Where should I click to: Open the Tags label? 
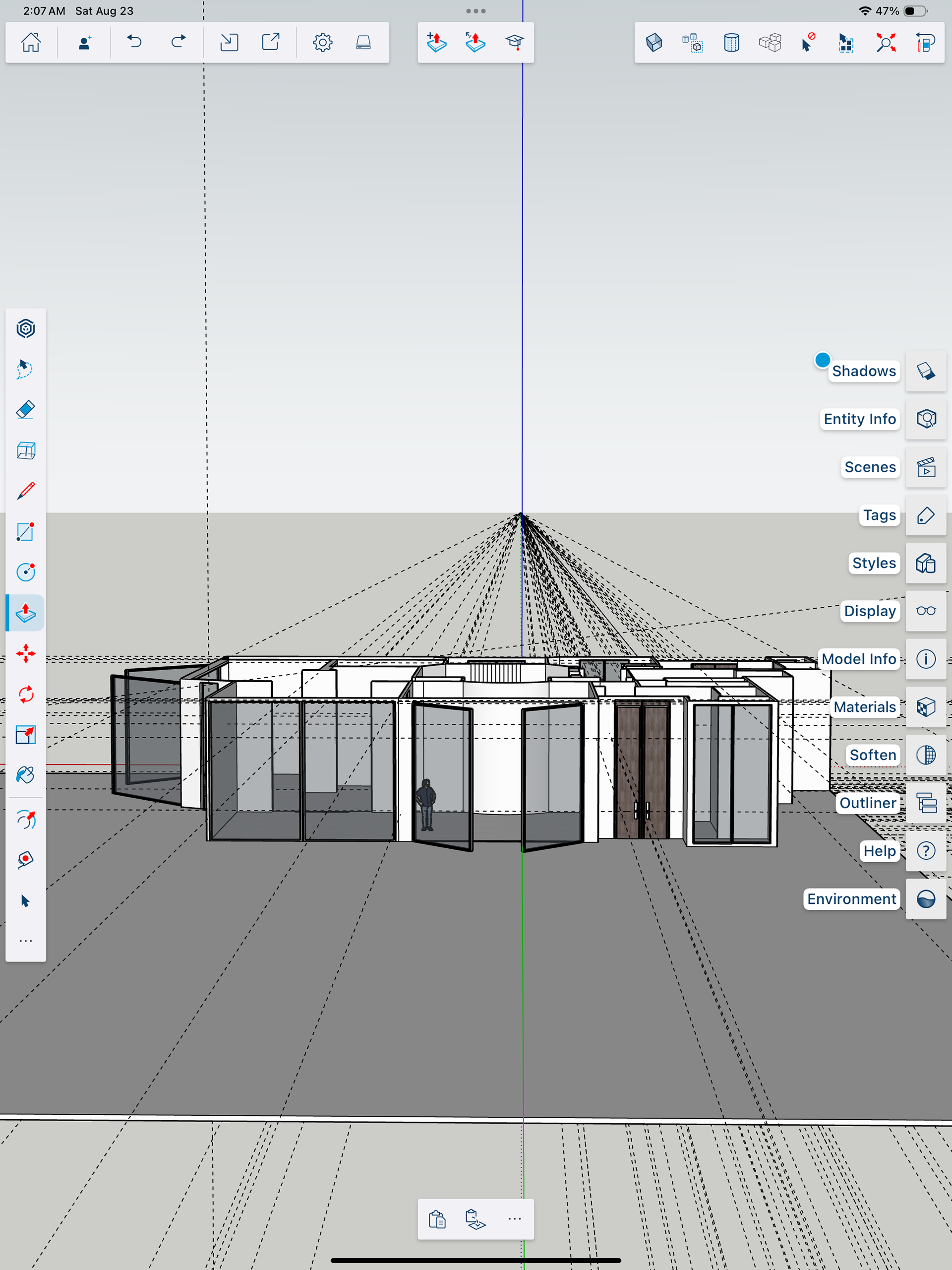(879, 515)
